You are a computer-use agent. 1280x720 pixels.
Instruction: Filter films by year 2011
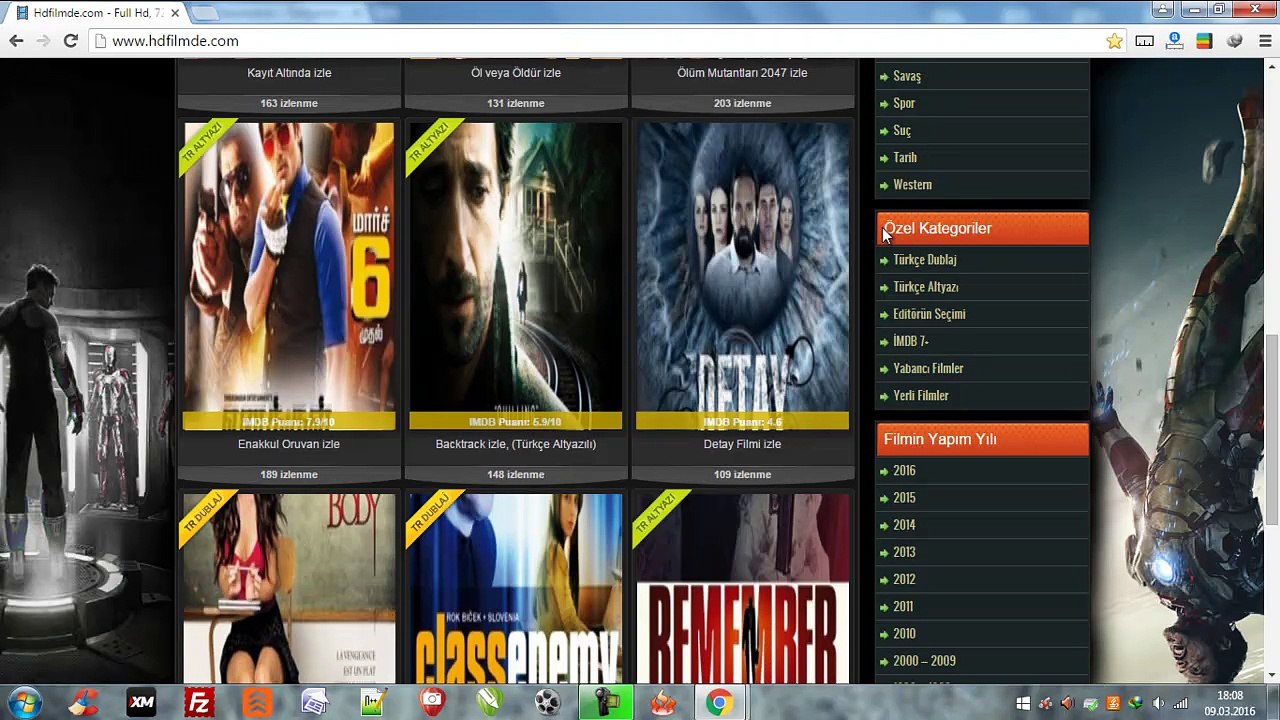(903, 606)
